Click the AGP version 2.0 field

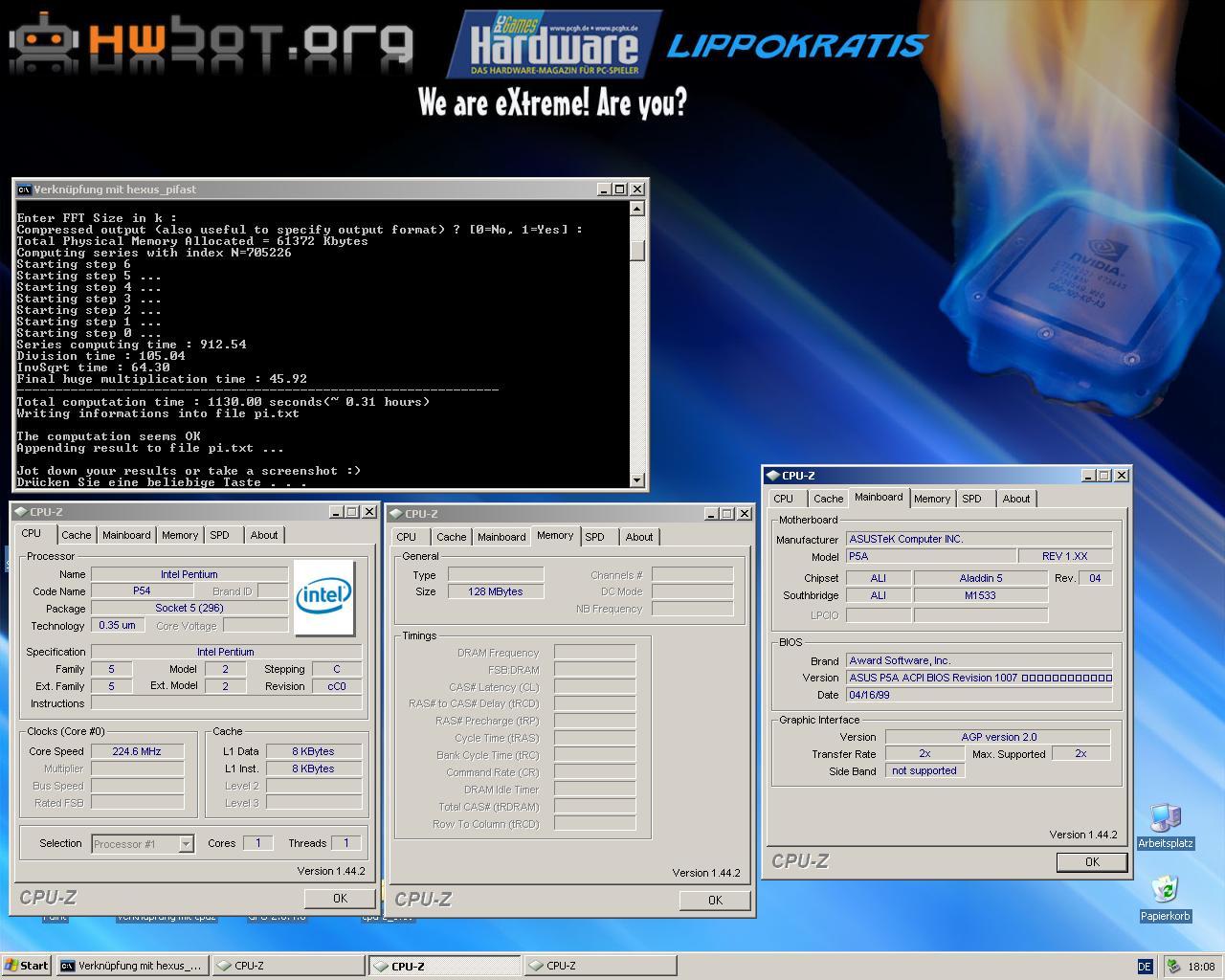(x=998, y=738)
